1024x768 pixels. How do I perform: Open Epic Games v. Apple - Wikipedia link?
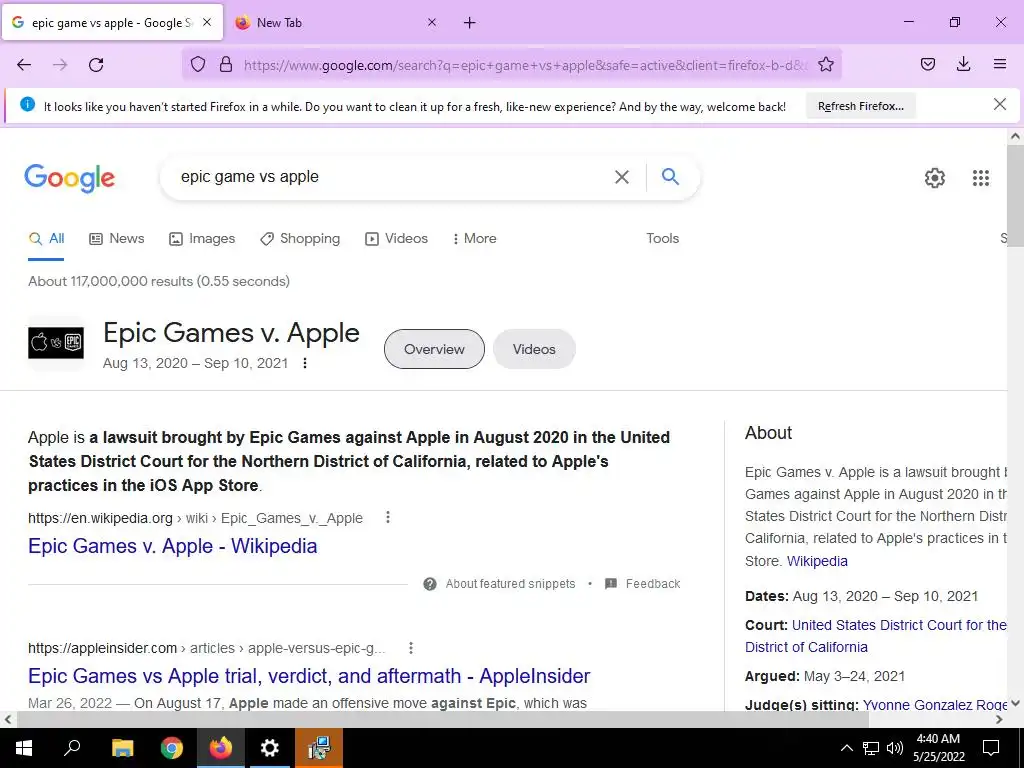[x=172, y=546]
